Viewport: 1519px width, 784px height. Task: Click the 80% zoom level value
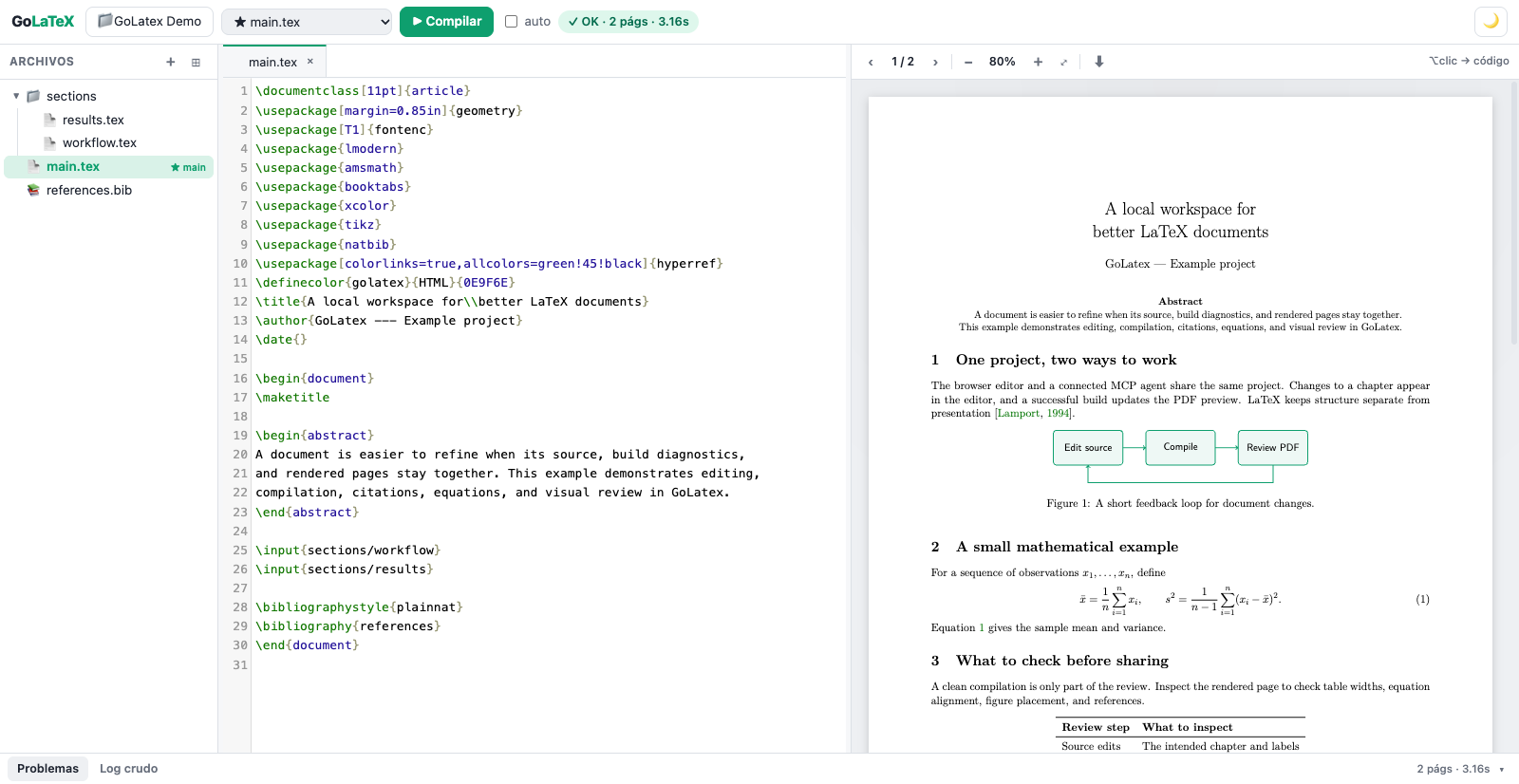click(x=1003, y=62)
